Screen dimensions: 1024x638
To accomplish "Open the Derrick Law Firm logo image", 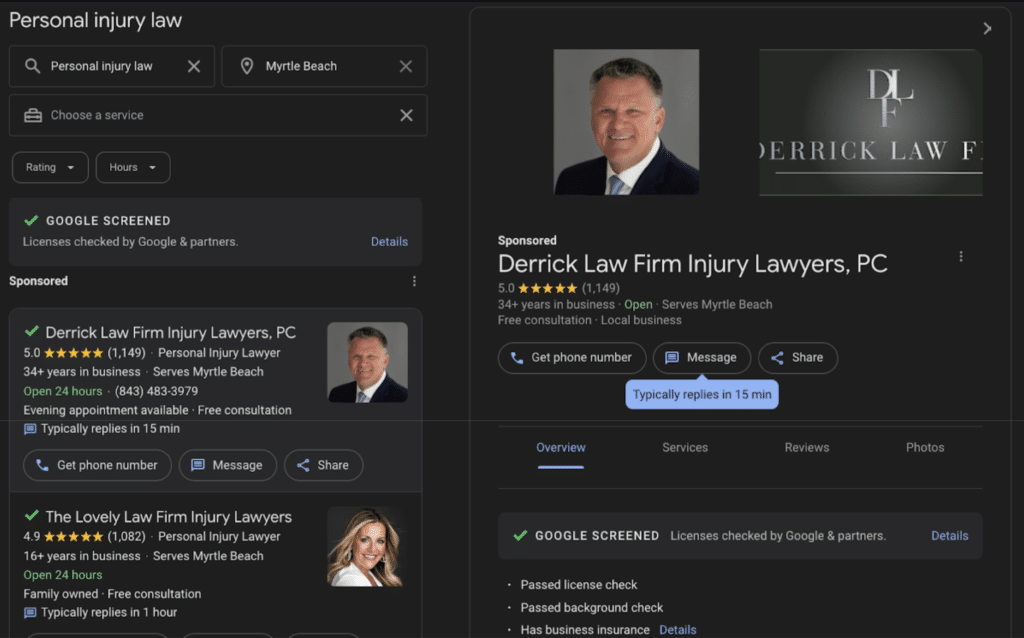I will (871, 122).
